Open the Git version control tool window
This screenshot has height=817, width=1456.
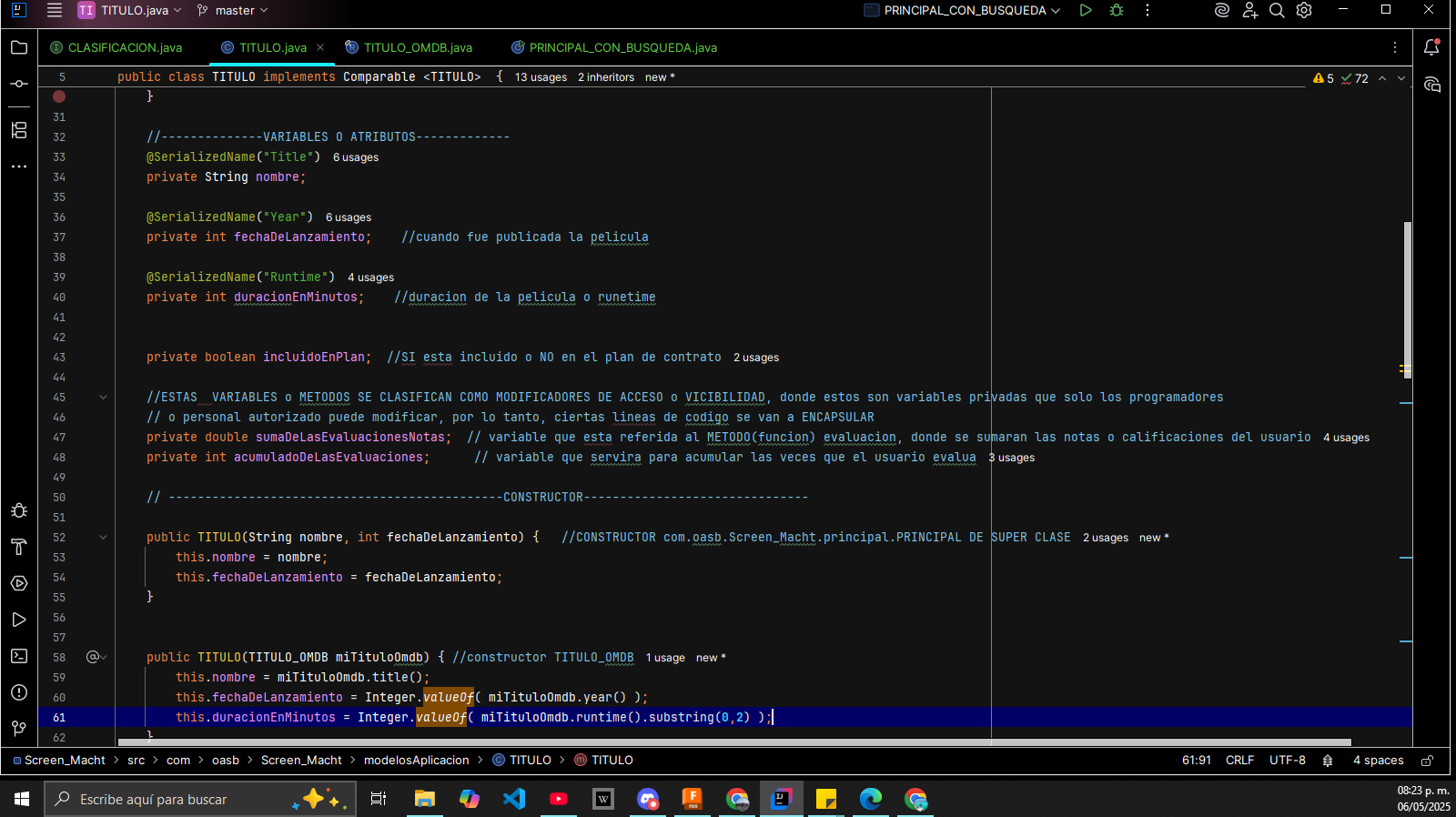tap(19, 729)
